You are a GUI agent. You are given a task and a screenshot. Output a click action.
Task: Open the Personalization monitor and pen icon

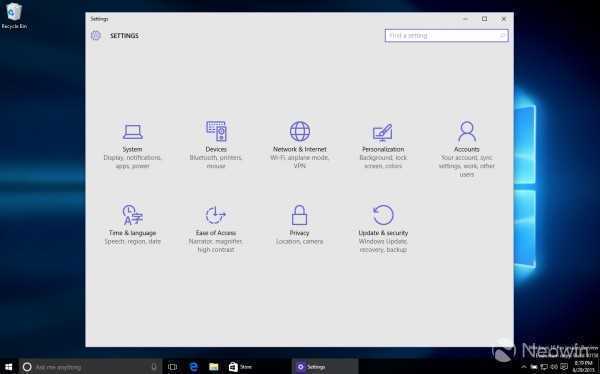pos(383,132)
